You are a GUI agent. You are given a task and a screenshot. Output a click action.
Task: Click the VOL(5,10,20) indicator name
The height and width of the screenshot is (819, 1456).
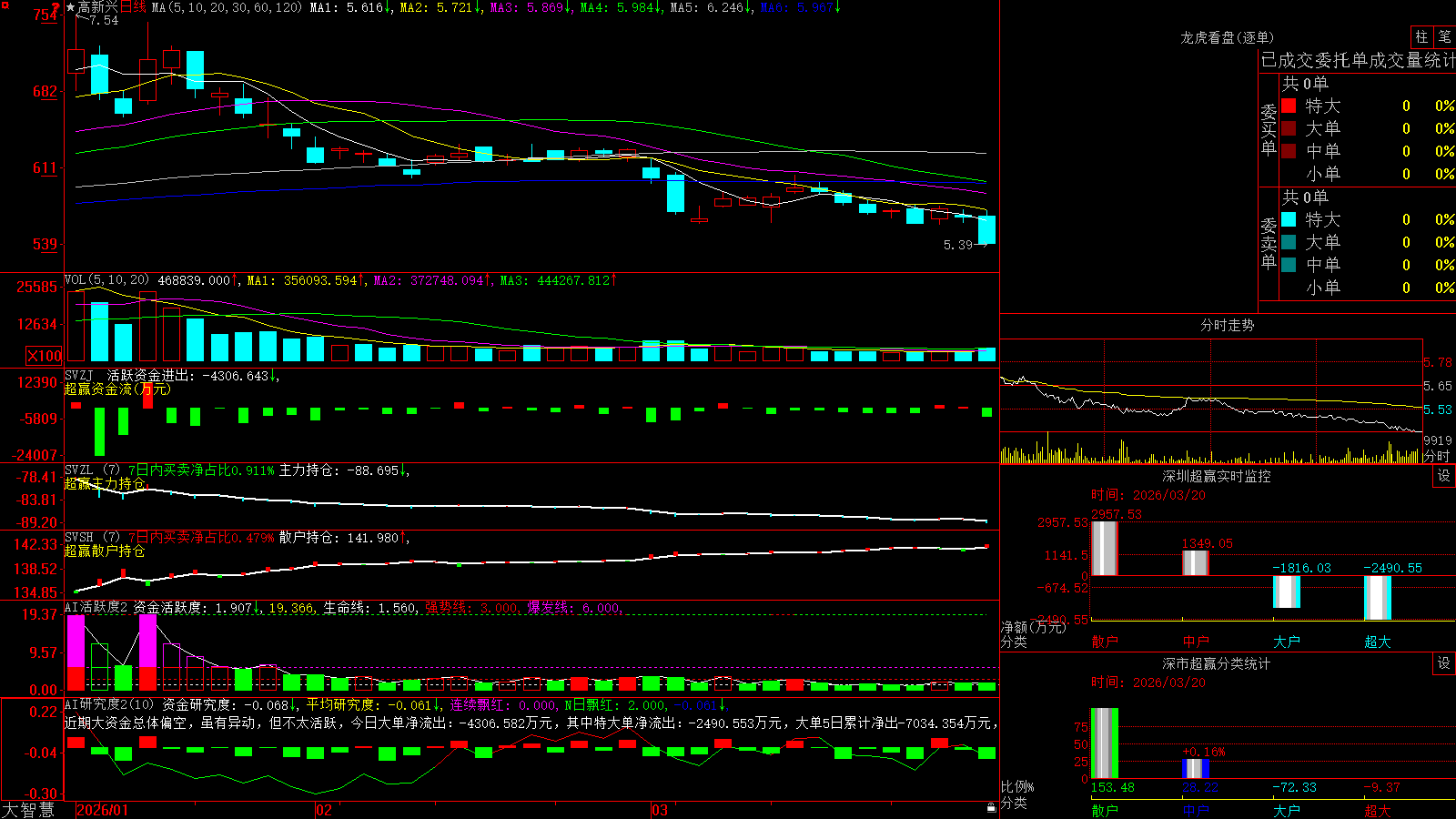pos(107,280)
